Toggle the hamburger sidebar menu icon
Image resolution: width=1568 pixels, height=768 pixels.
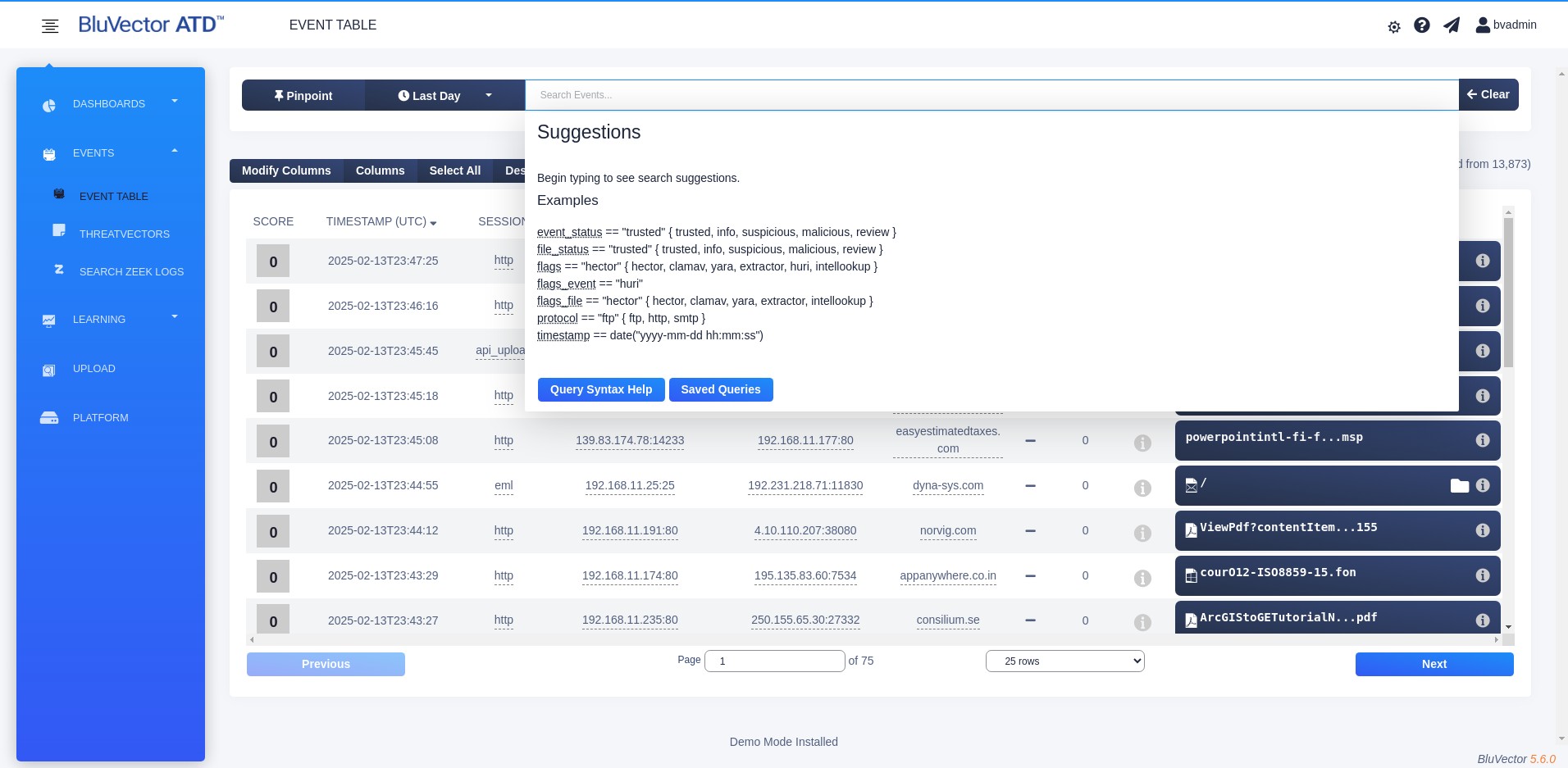coord(50,26)
